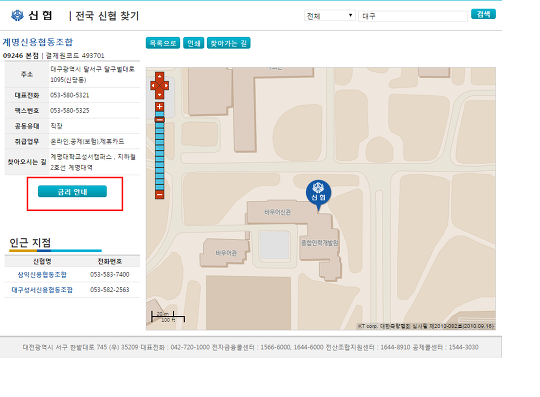Open the 대구성서신용협동조합 branch link

tap(42, 290)
